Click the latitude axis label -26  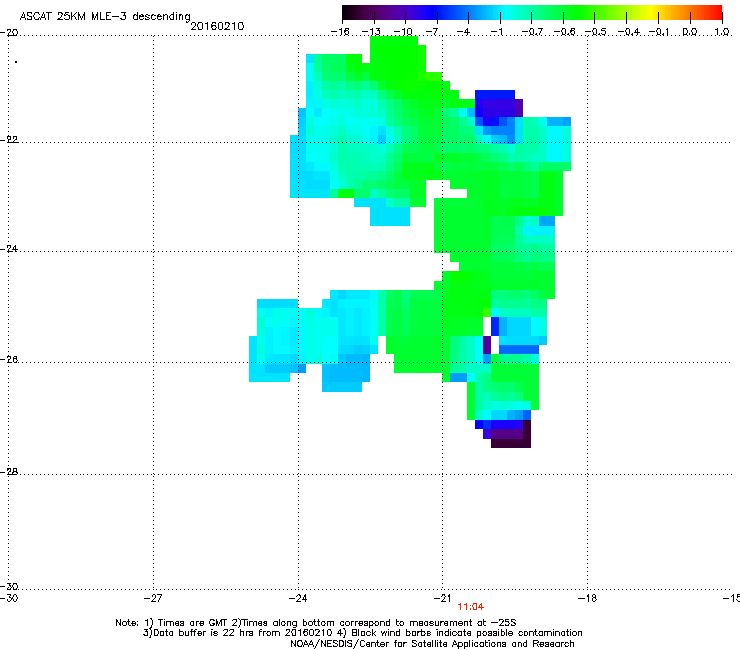(9, 360)
